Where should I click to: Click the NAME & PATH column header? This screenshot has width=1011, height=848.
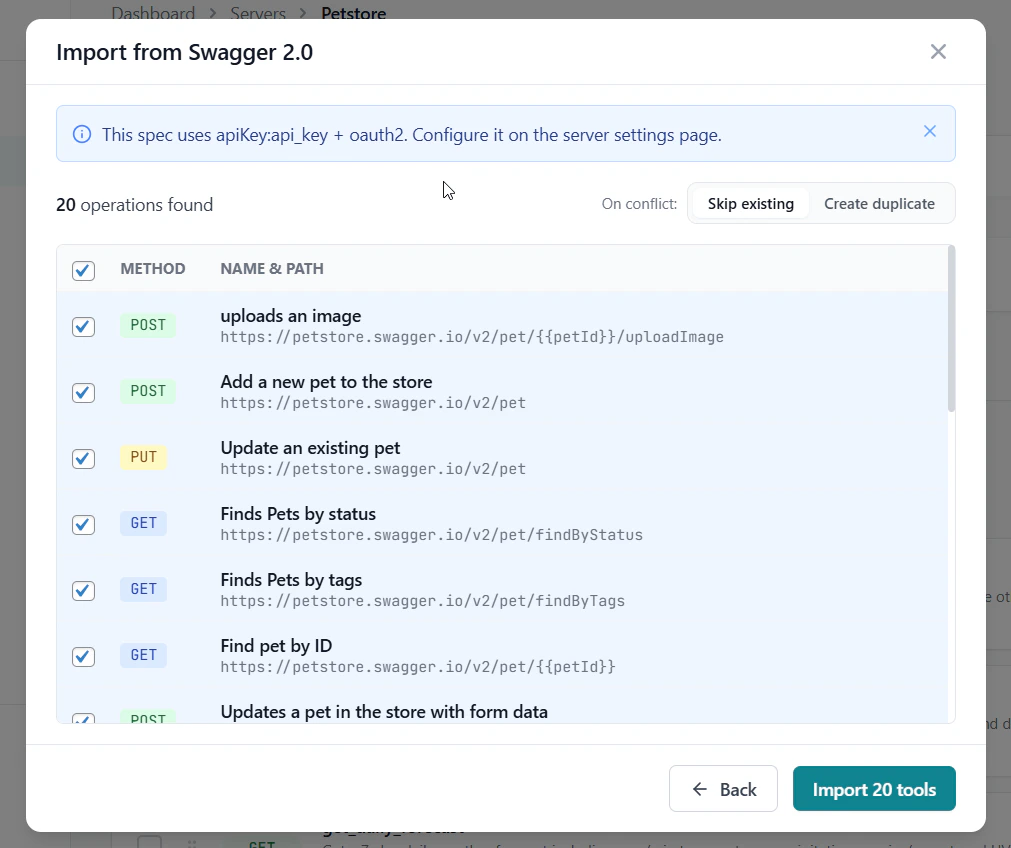click(272, 268)
